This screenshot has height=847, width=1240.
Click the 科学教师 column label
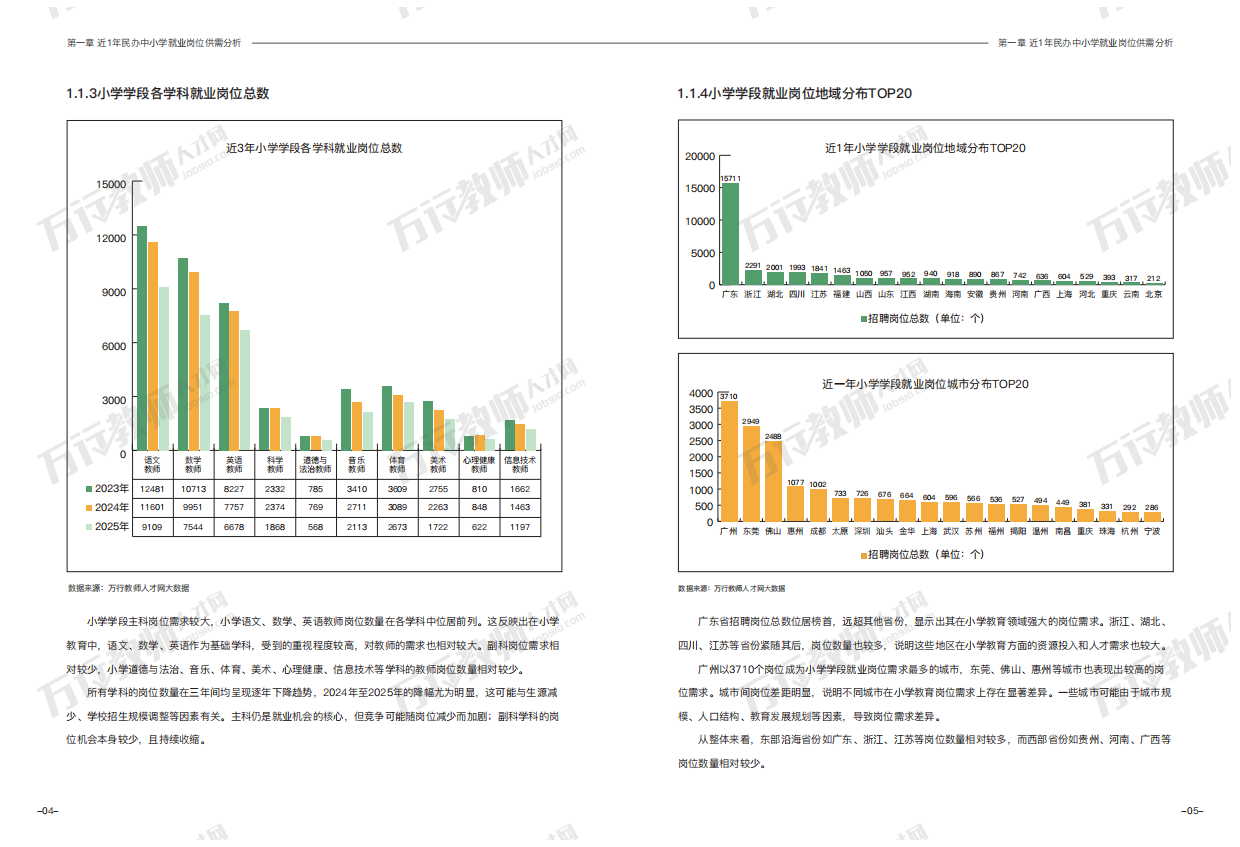(275, 465)
